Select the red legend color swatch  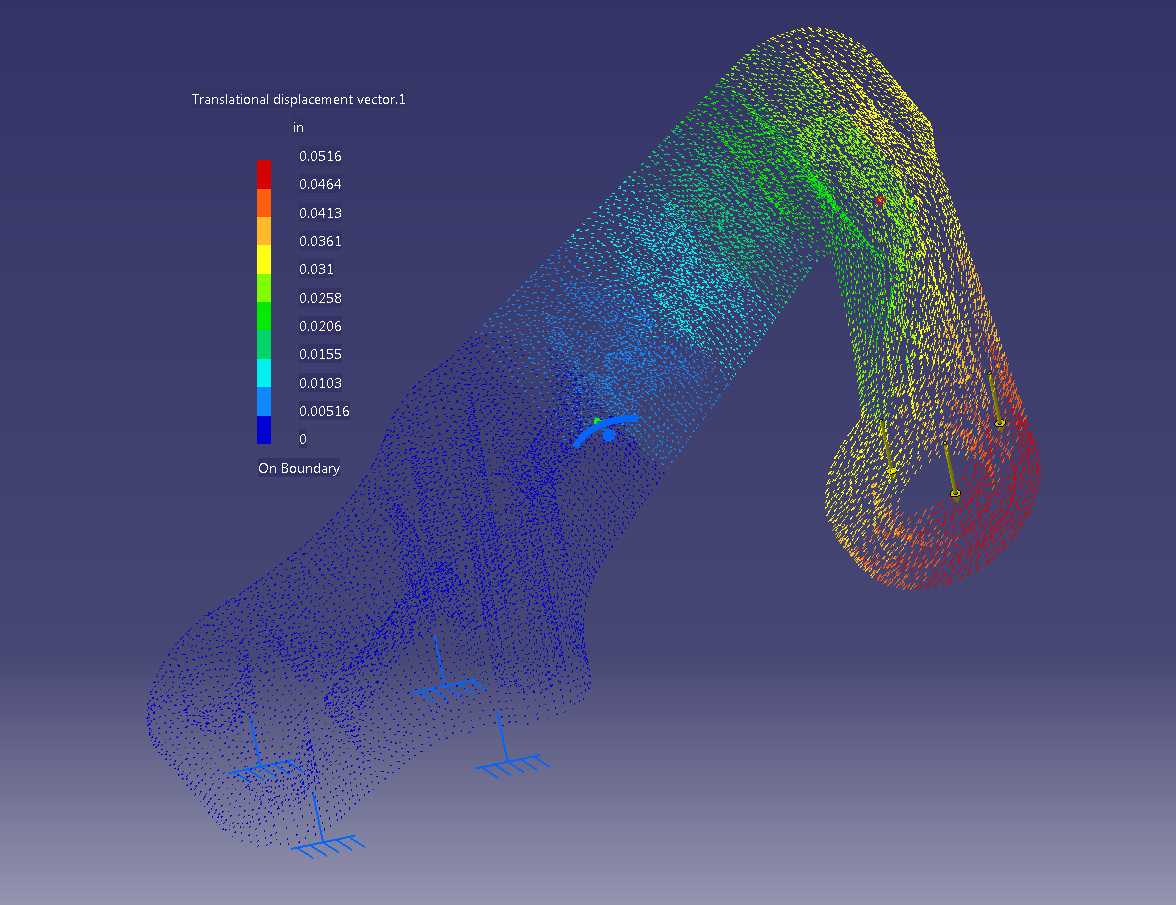(x=264, y=174)
